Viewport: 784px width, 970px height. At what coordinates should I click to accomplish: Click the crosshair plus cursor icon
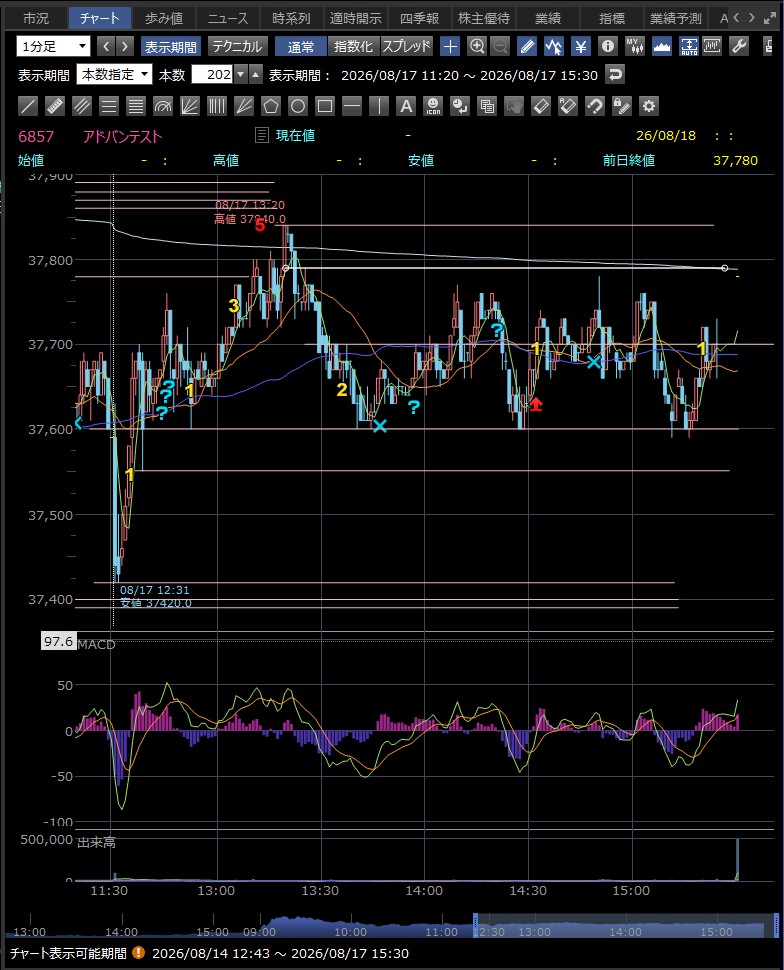pyautogui.click(x=450, y=46)
